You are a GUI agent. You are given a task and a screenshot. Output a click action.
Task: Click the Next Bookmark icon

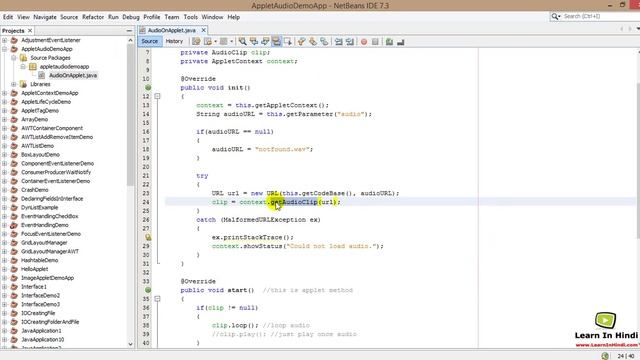313,41
